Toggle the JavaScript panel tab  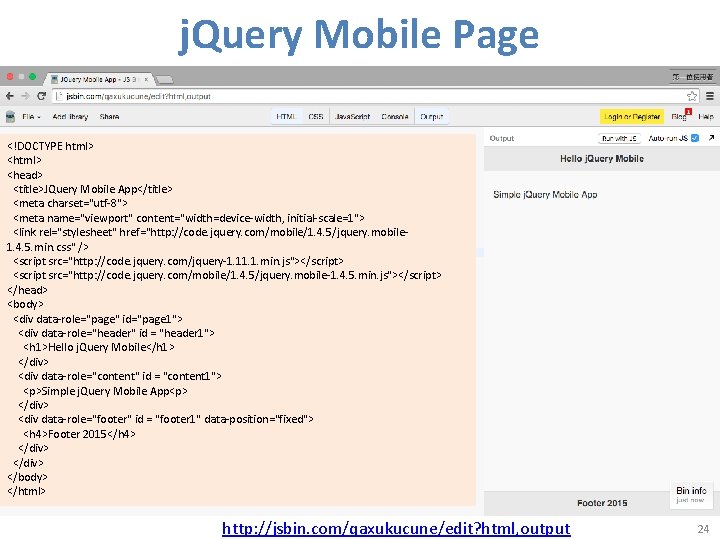(353, 117)
